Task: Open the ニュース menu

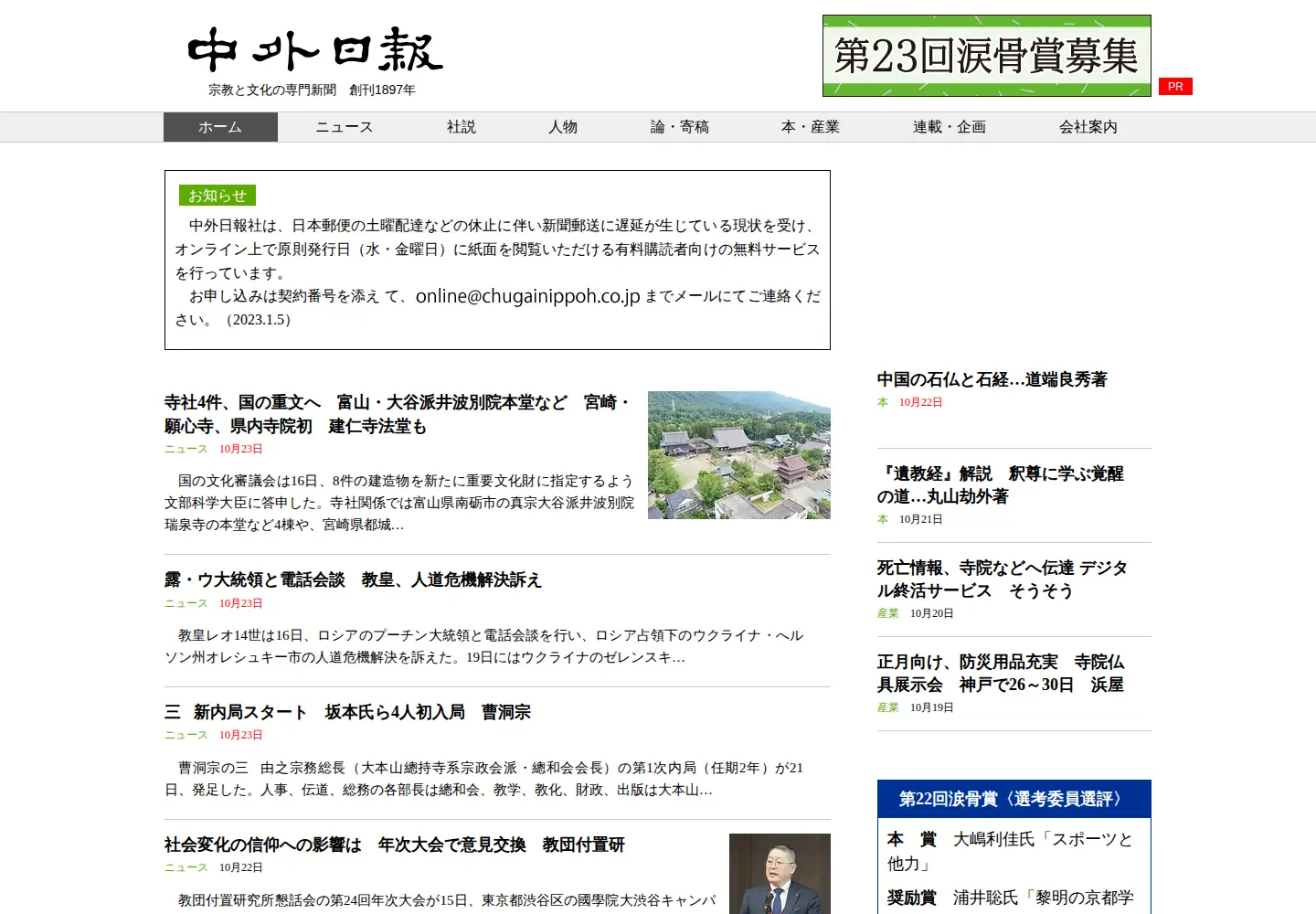Action: 345,127
